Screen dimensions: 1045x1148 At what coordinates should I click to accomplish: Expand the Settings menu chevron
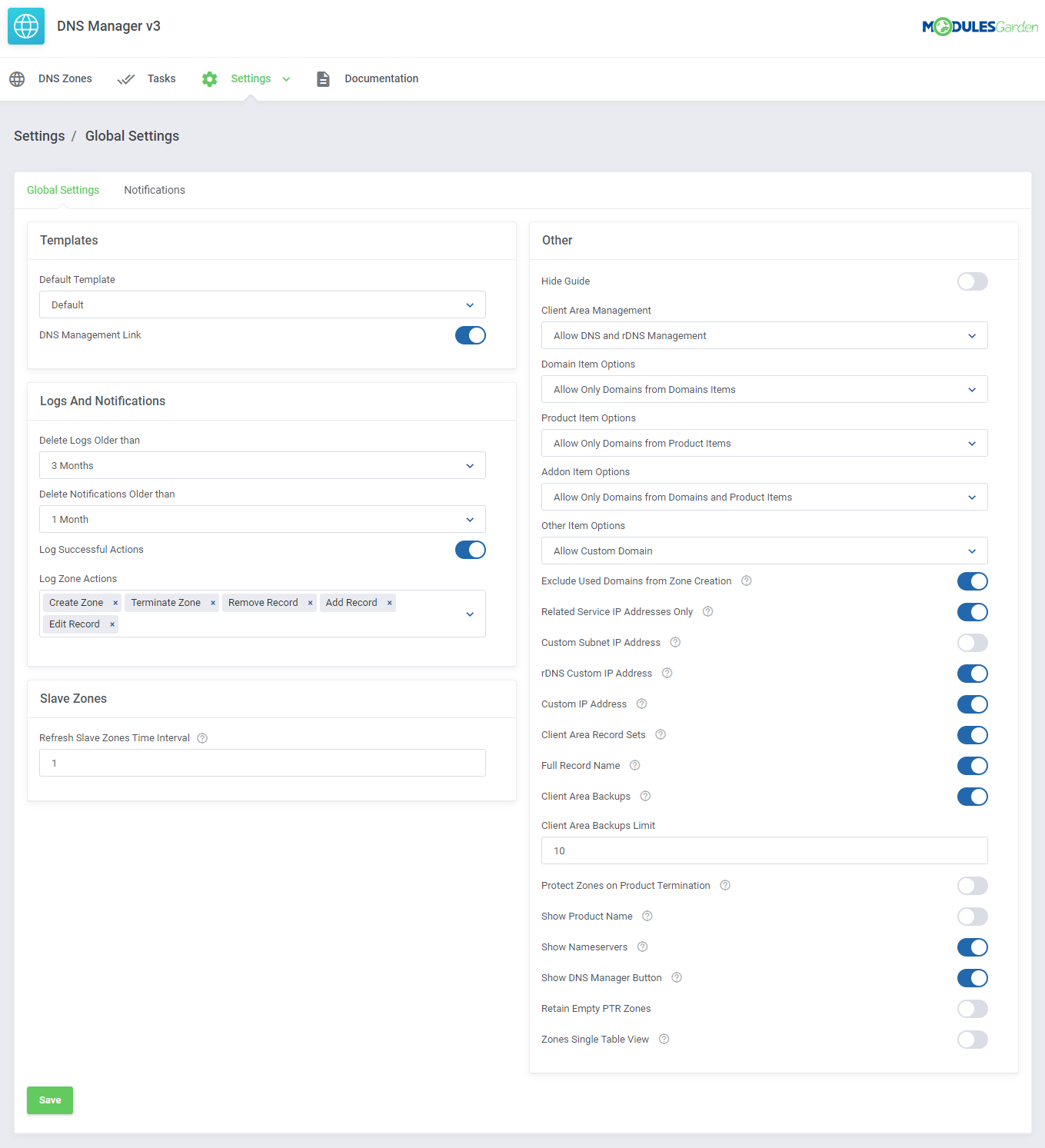pos(286,79)
